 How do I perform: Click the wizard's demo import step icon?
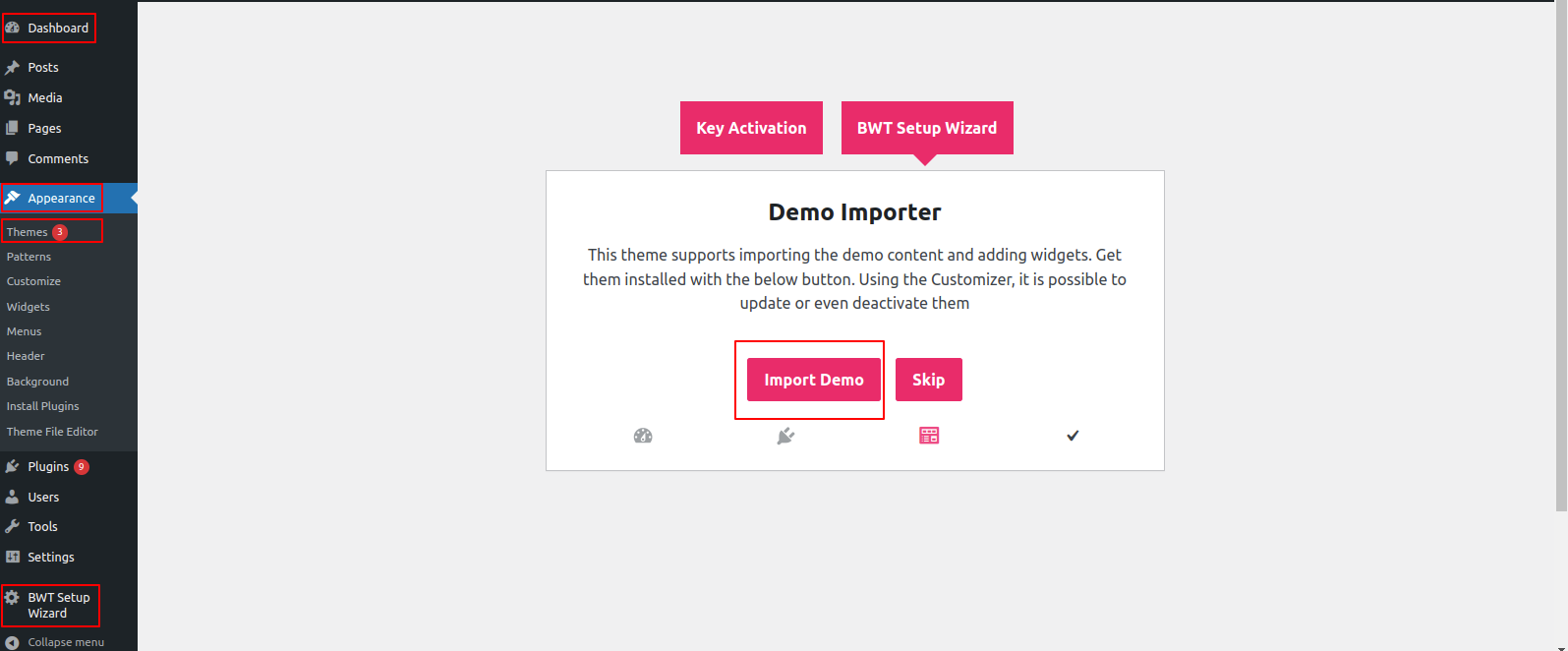point(929,436)
